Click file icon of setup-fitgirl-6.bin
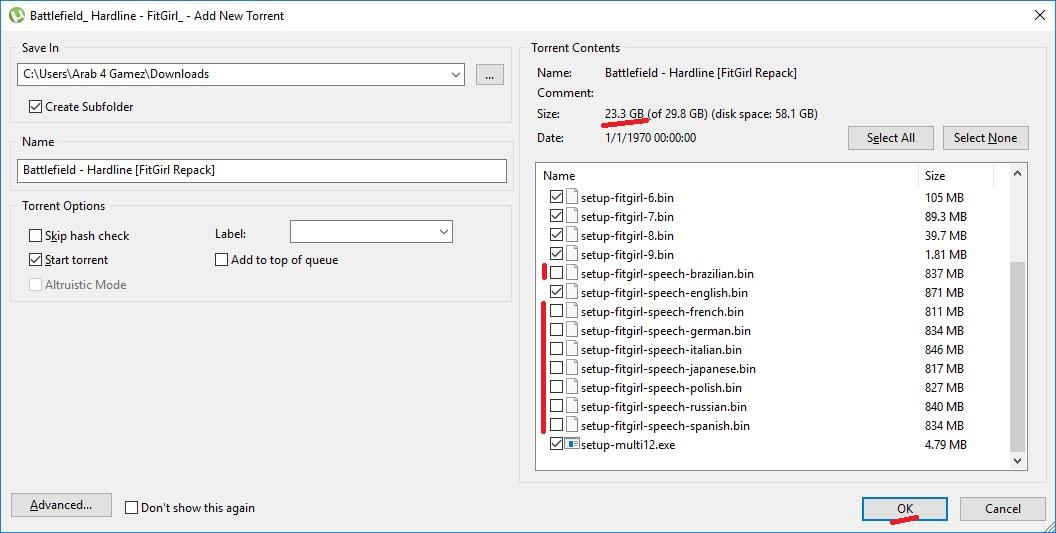1056x533 pixels. [x=572, y=197]
